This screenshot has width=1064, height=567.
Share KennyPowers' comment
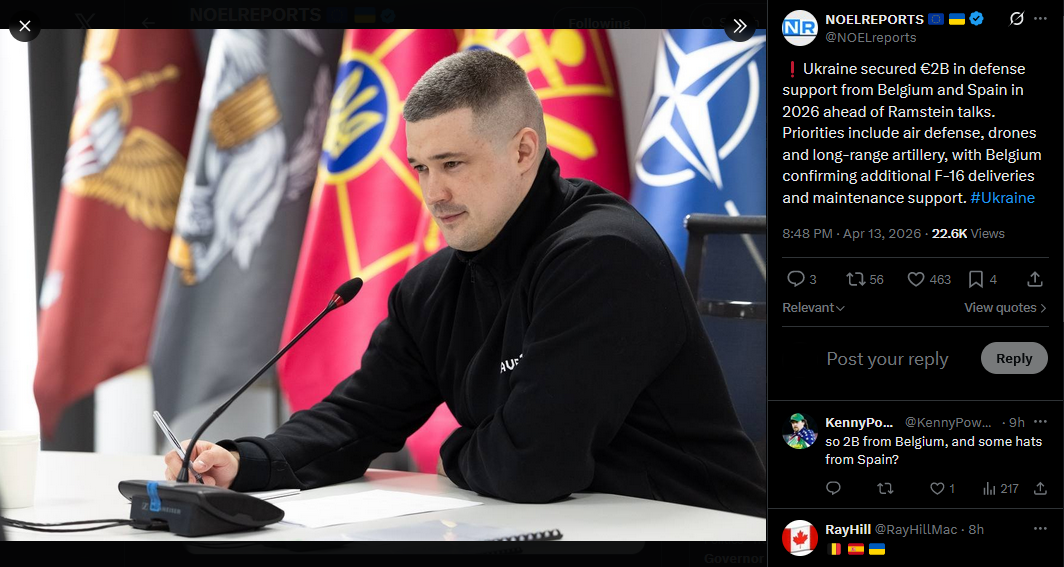pyautogui.click(x=1040, y=488)
